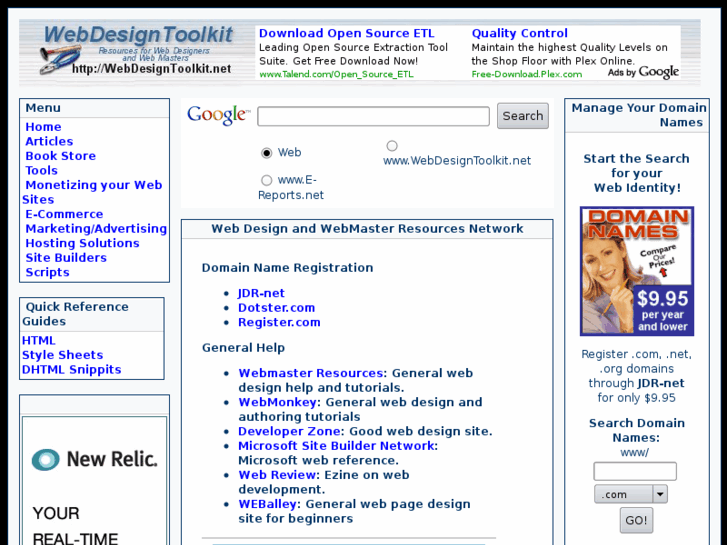Open the Dotster.com registration link

pyautogui.click(x=276, y=308)
